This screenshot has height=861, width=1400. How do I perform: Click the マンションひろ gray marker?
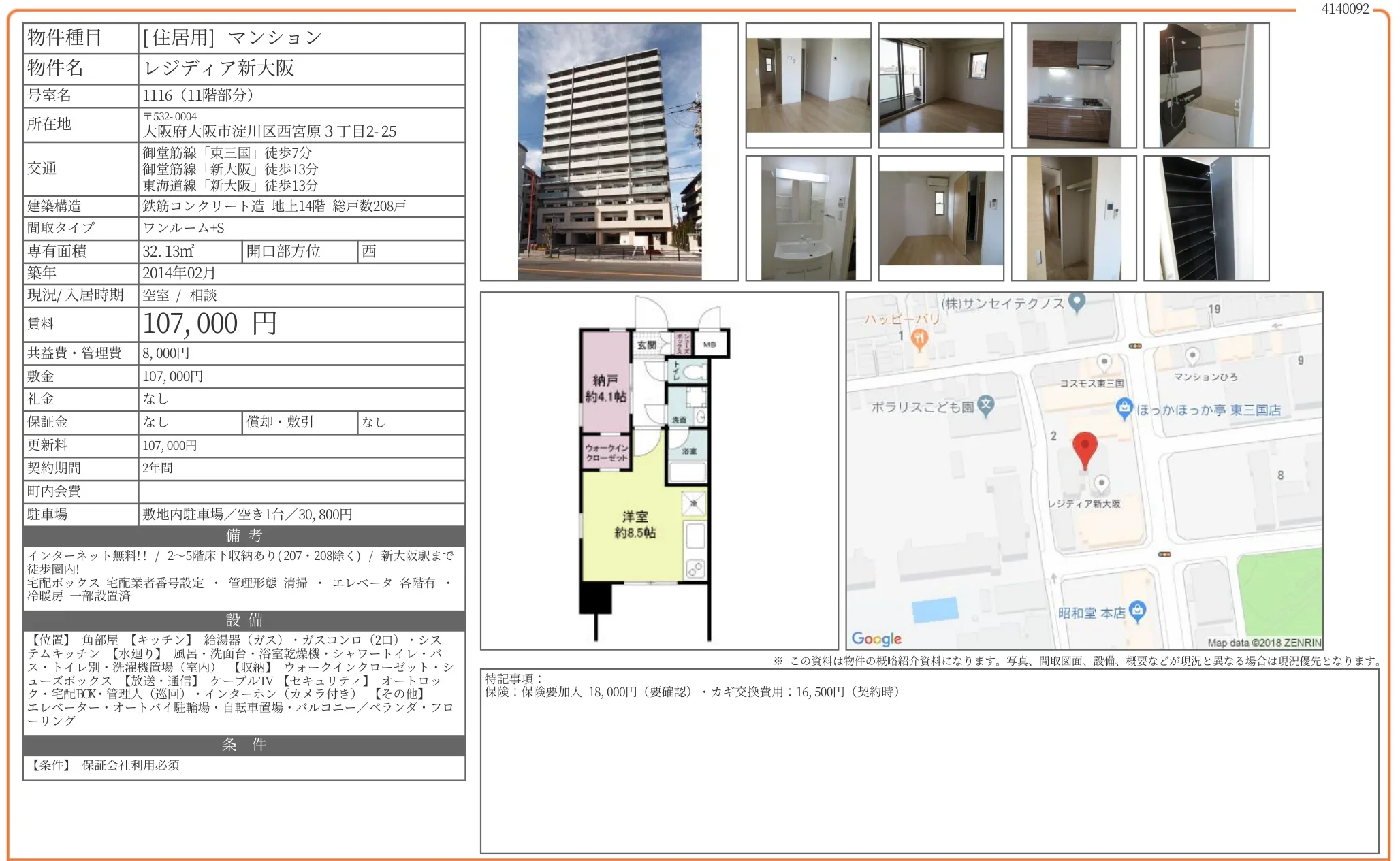(1192, 356)
